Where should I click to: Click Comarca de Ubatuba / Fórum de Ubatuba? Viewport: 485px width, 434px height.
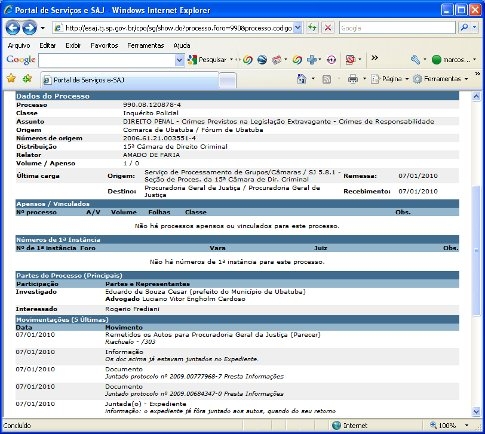tap(193, 130)
